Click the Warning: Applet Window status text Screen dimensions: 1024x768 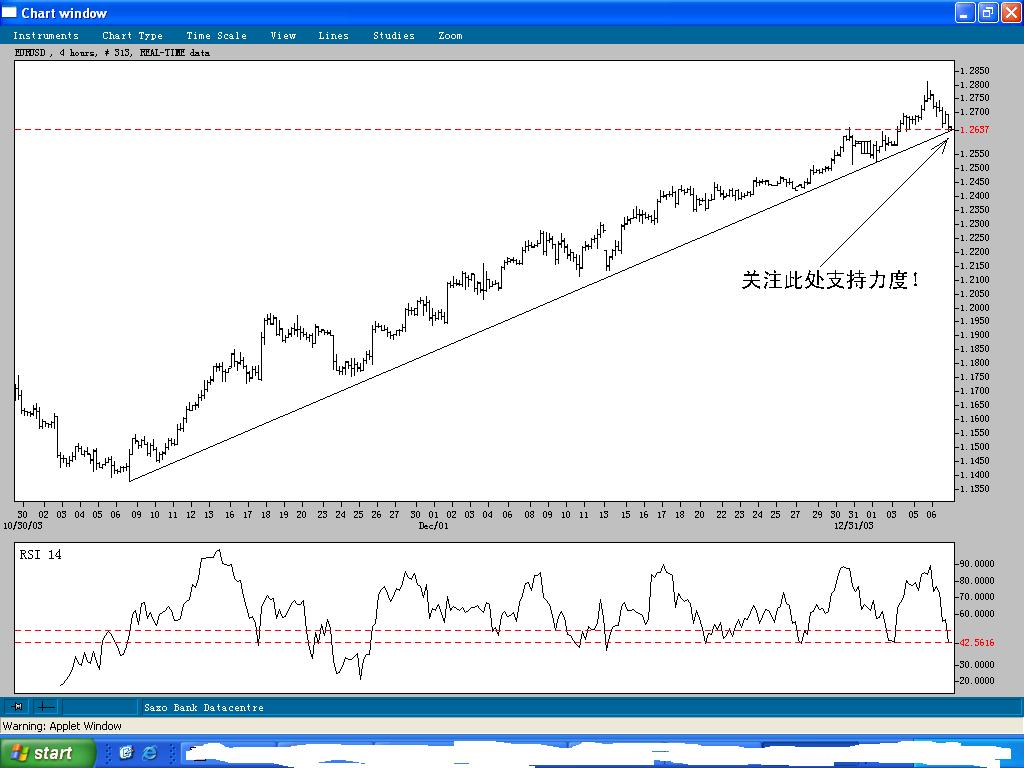coord(62,726)
